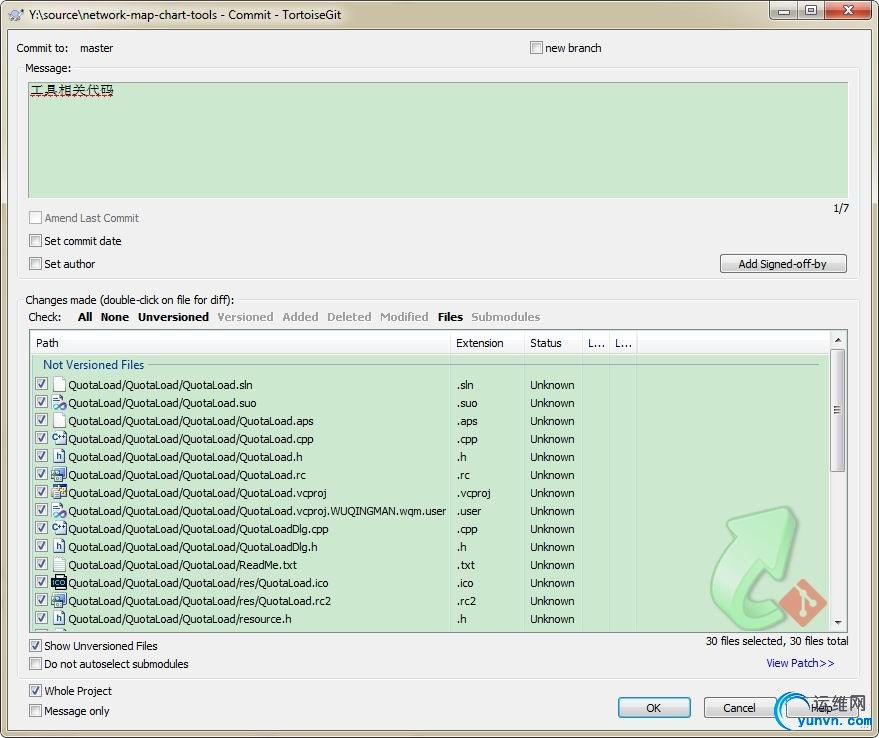Select the QuotaLoad.aps file path
Image resolution: width=879 pixels, height=738 pixels.
(x=191, y=421)
